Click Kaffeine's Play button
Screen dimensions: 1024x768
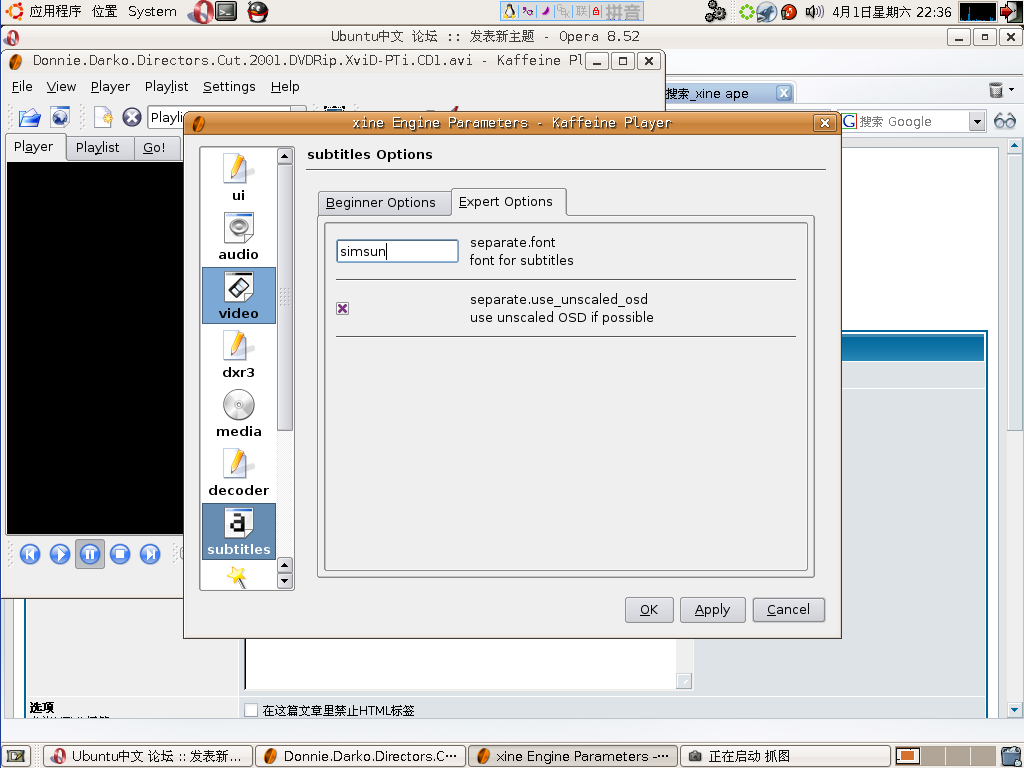60,554
